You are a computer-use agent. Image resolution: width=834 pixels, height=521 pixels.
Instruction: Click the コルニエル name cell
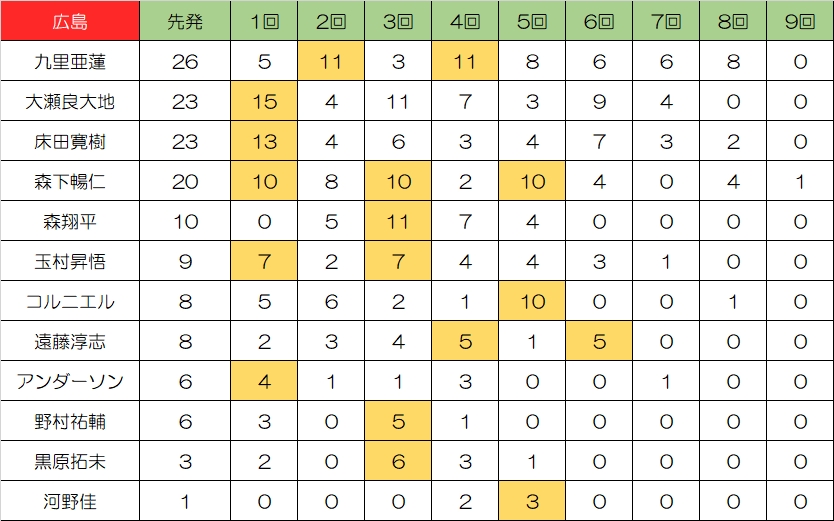(x=70, y=301)
